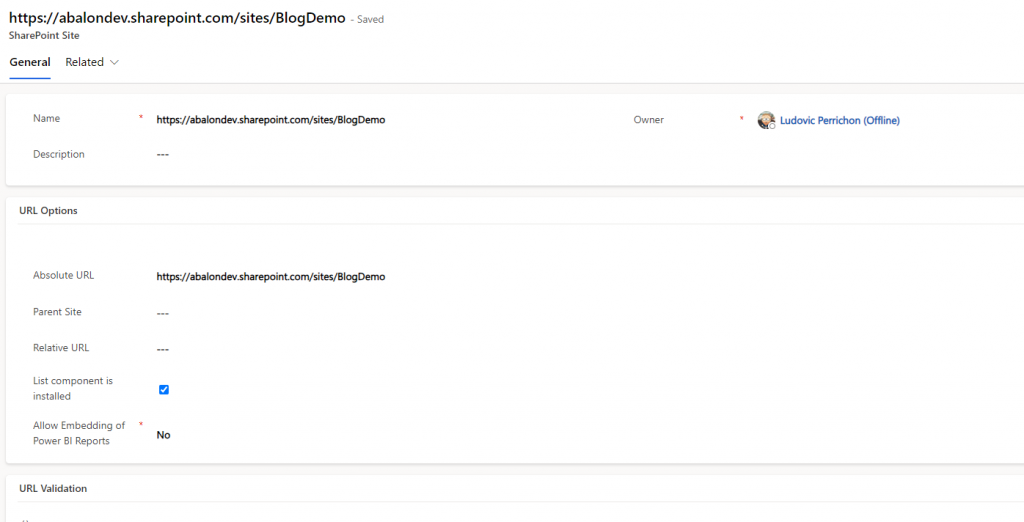The image size is (1024, 522).
Task: Click the List component is installed label
Action: 72,388
